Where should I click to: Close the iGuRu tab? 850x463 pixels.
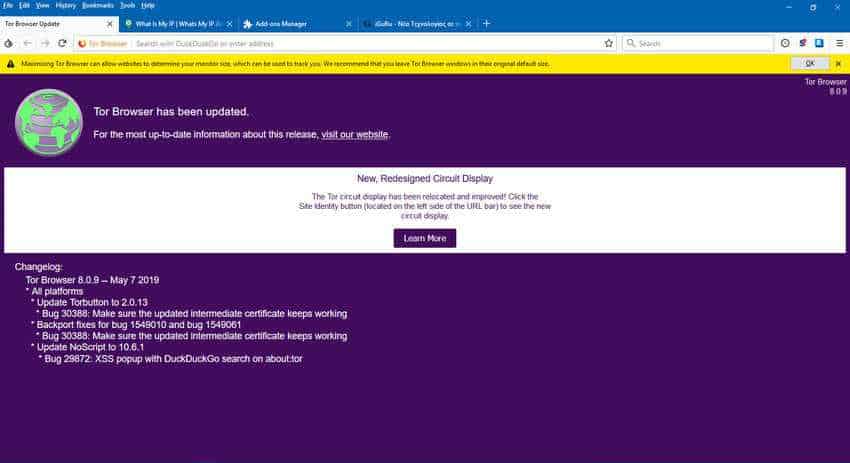click(468, 24)
